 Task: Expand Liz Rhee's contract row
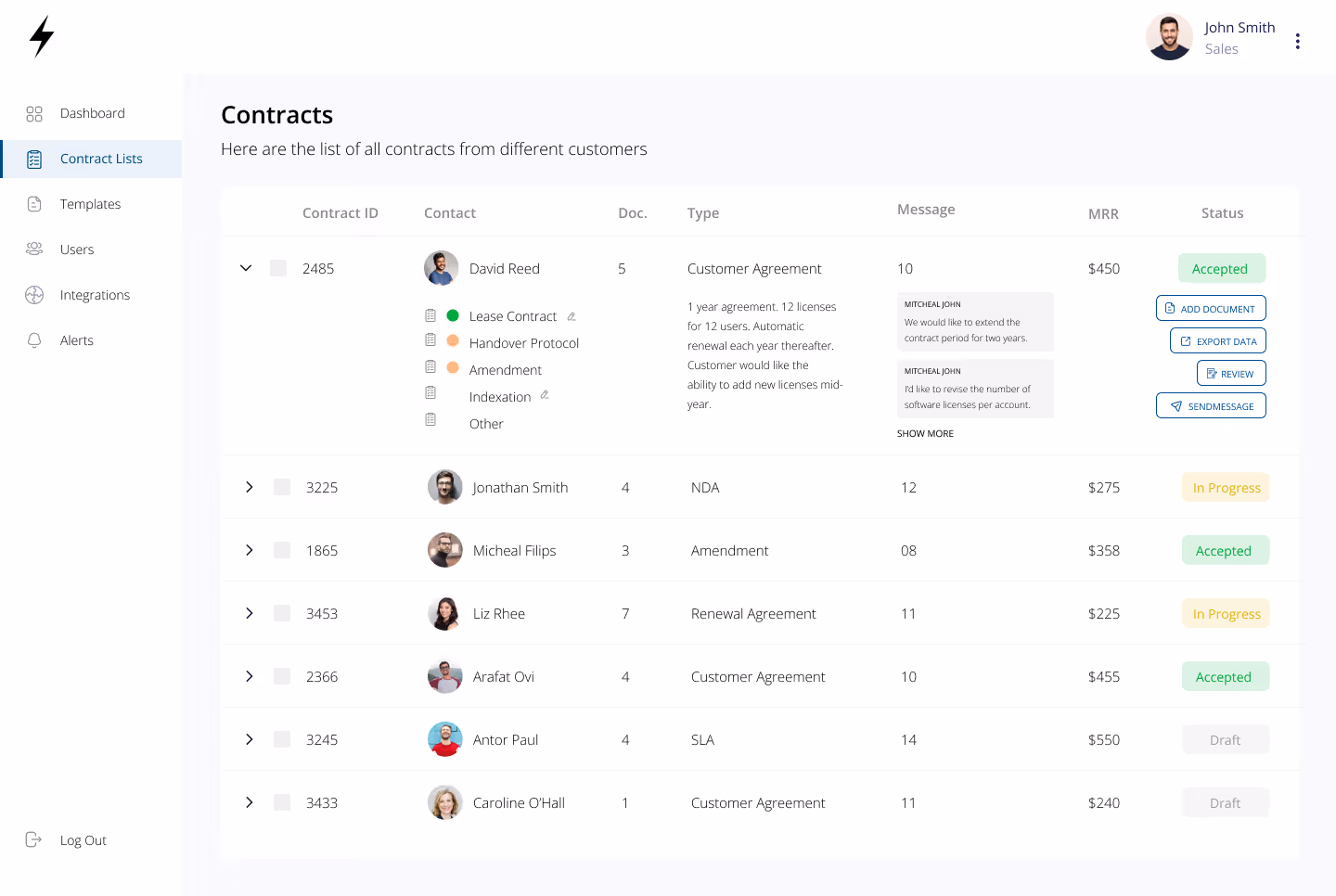pyautogui.click(x=249, y=613)
